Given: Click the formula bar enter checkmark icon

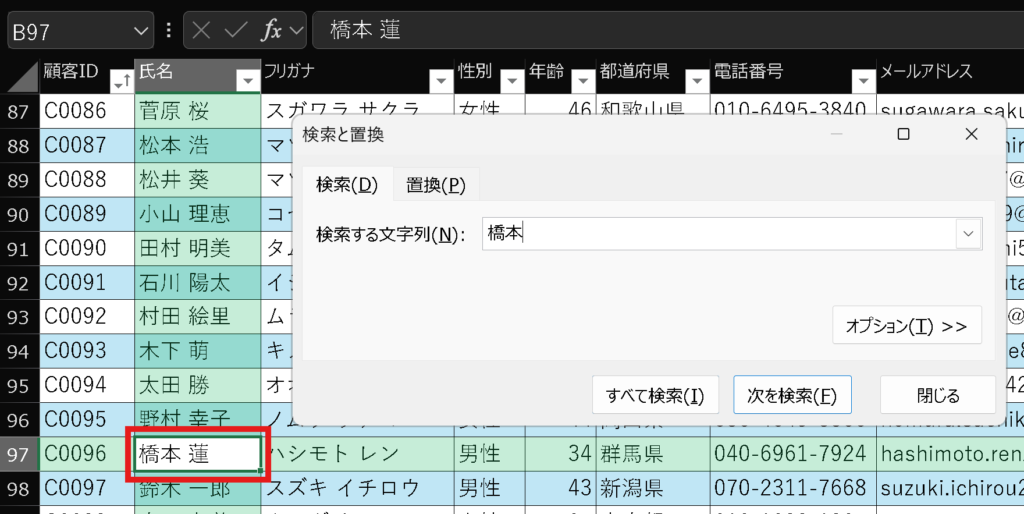Looking at the screenshot, I should click(x=236, y=30).
